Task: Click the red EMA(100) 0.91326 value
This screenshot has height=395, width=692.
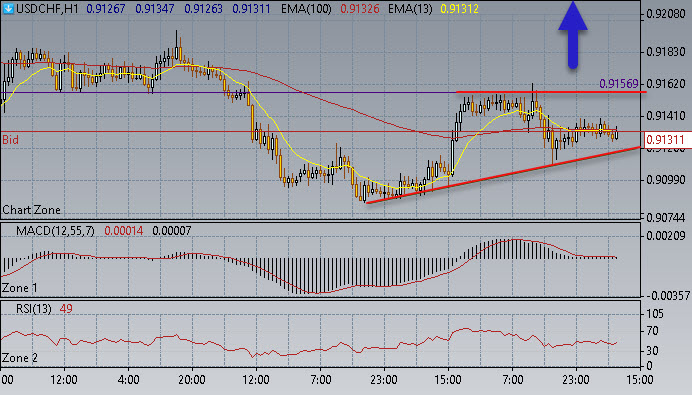Action: click(x=360, y=9)
